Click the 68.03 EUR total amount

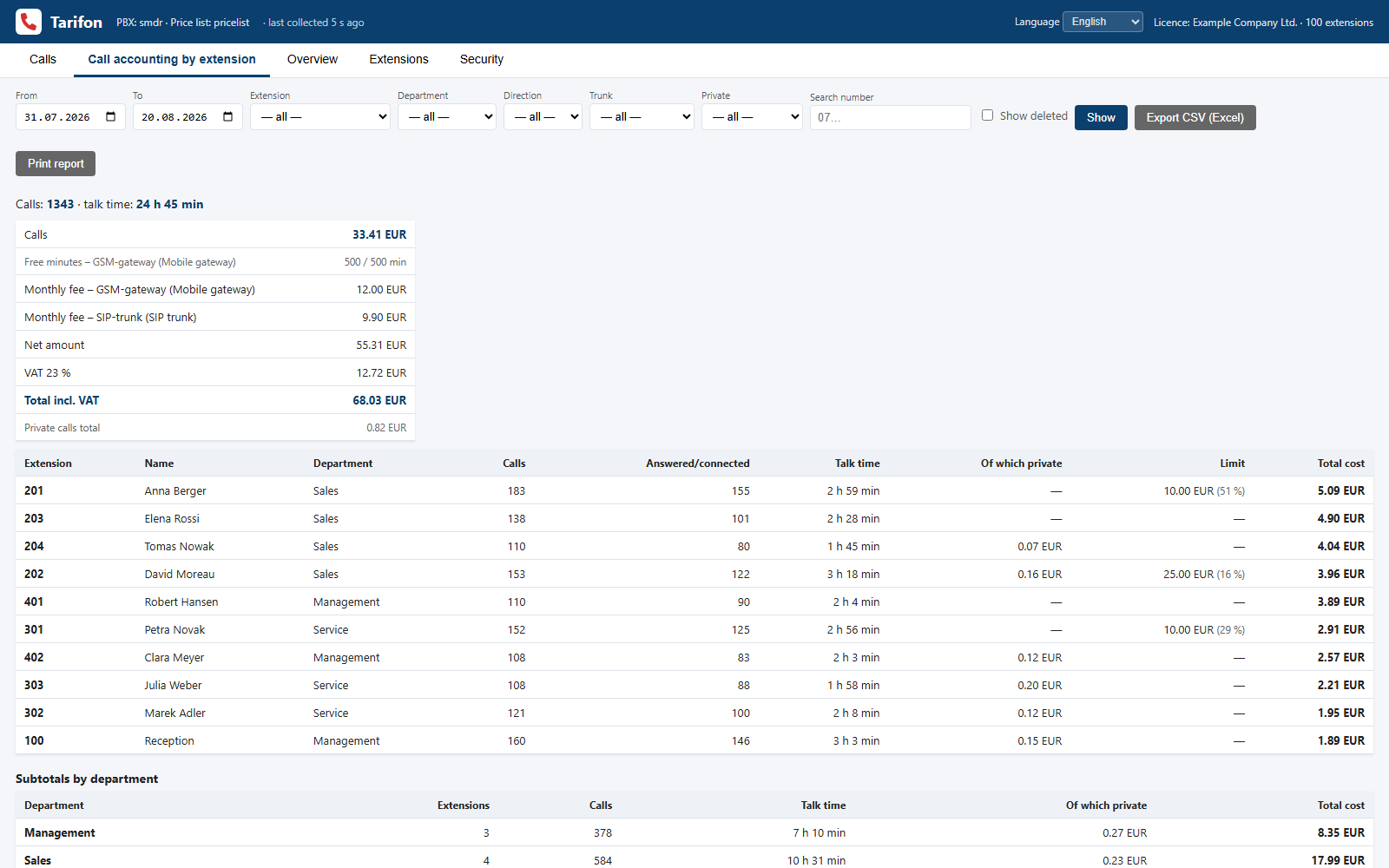(x=379, y=400)
